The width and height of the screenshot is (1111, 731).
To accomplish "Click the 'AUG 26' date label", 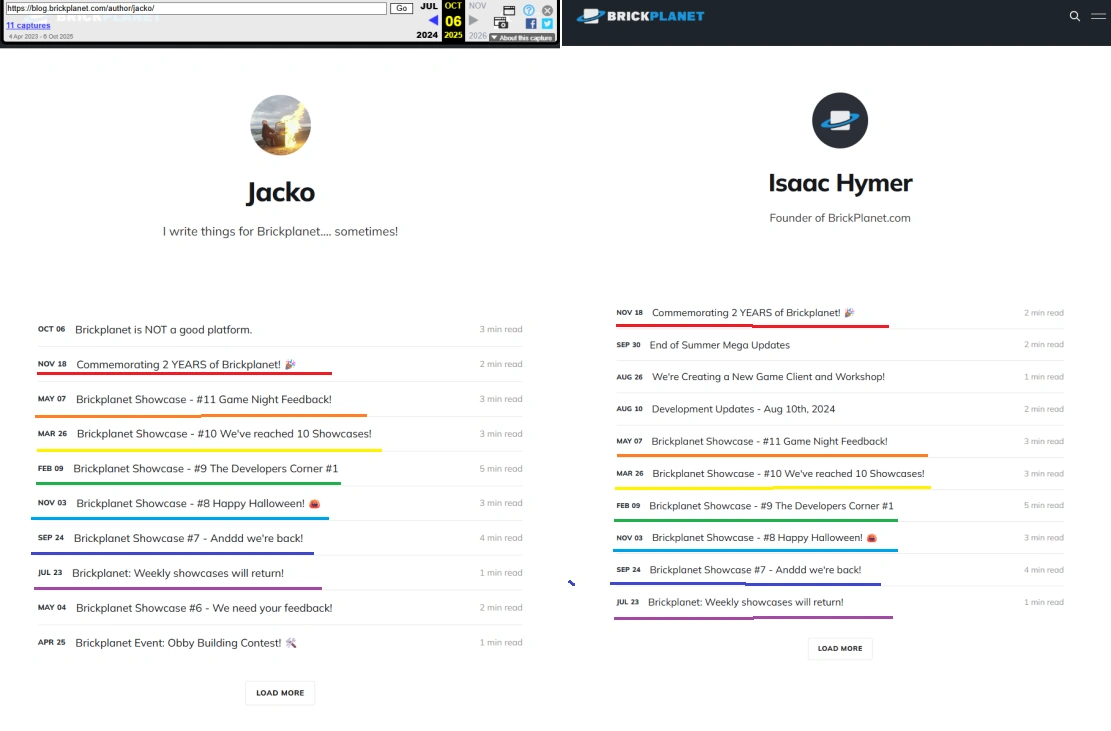I will pos(629,377).
